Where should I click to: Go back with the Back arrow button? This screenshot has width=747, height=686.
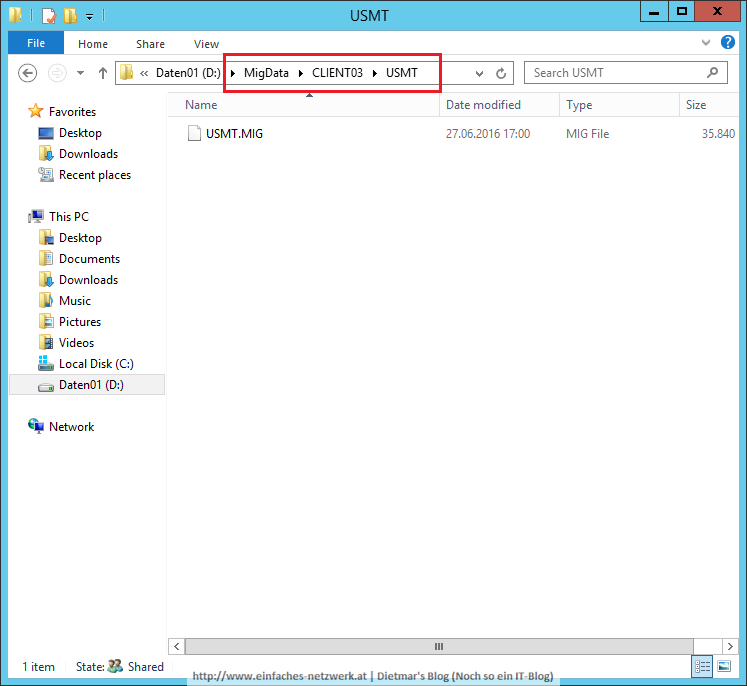point(28,73)
